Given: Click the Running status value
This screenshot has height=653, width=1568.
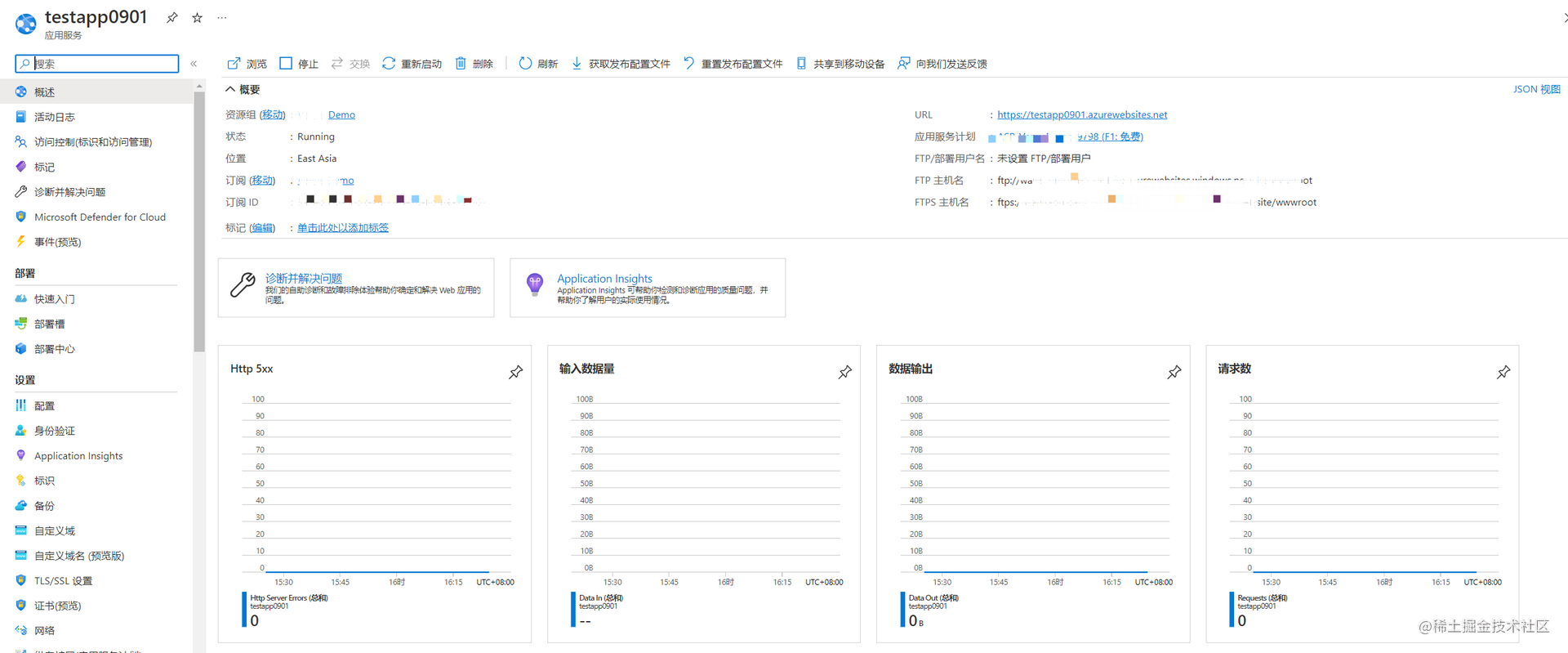Looking at the screenshot, I should tap(316, 137).
